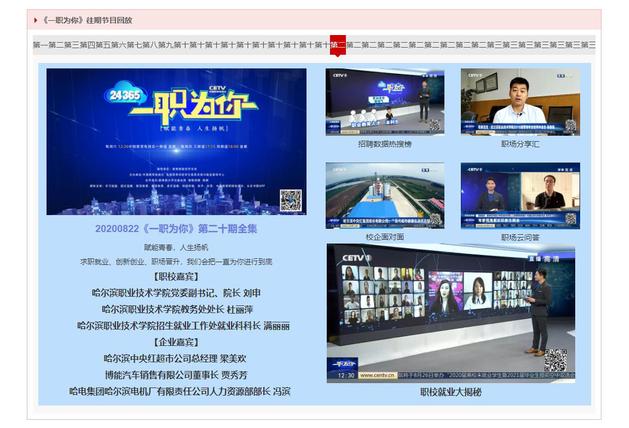Open the 职场云问答 video thumbnail

520,196
